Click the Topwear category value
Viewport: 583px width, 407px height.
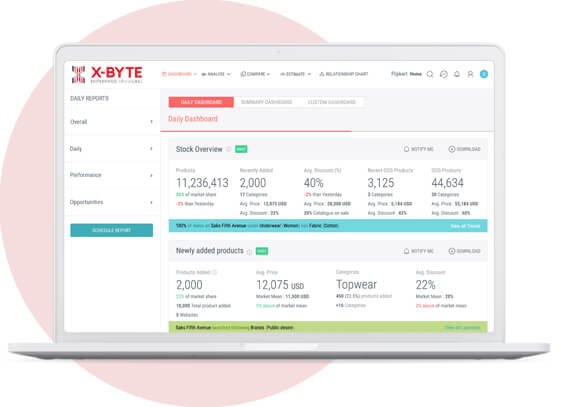[356, 285]
